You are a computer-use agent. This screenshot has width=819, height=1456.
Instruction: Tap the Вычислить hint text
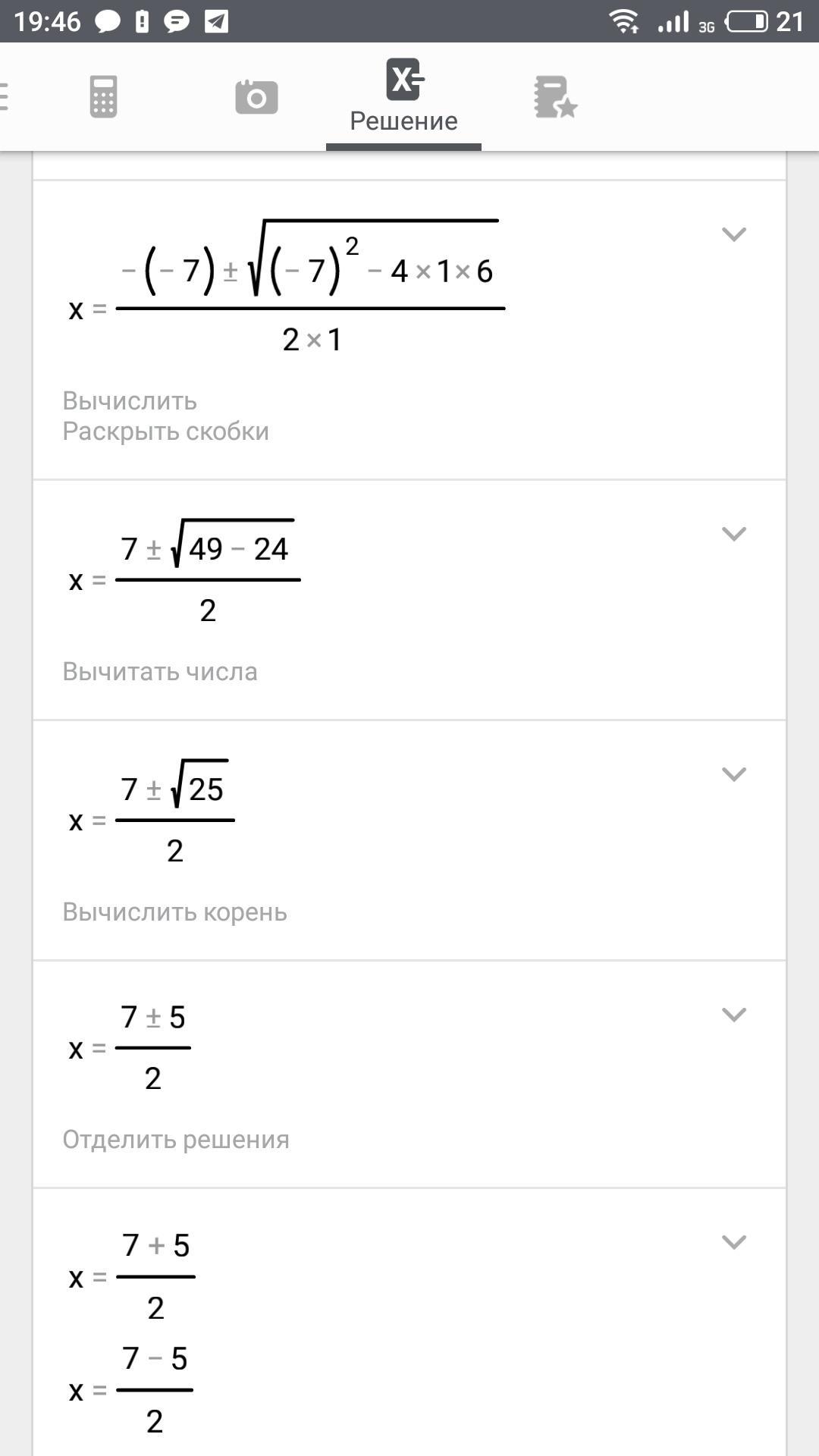tap(130, 400)
